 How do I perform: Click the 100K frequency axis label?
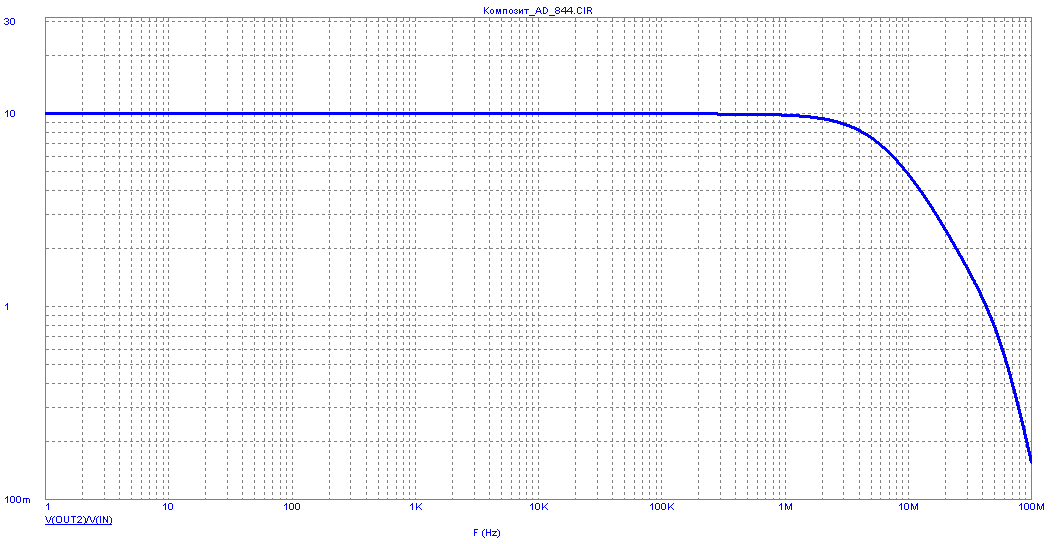(661, 507)
